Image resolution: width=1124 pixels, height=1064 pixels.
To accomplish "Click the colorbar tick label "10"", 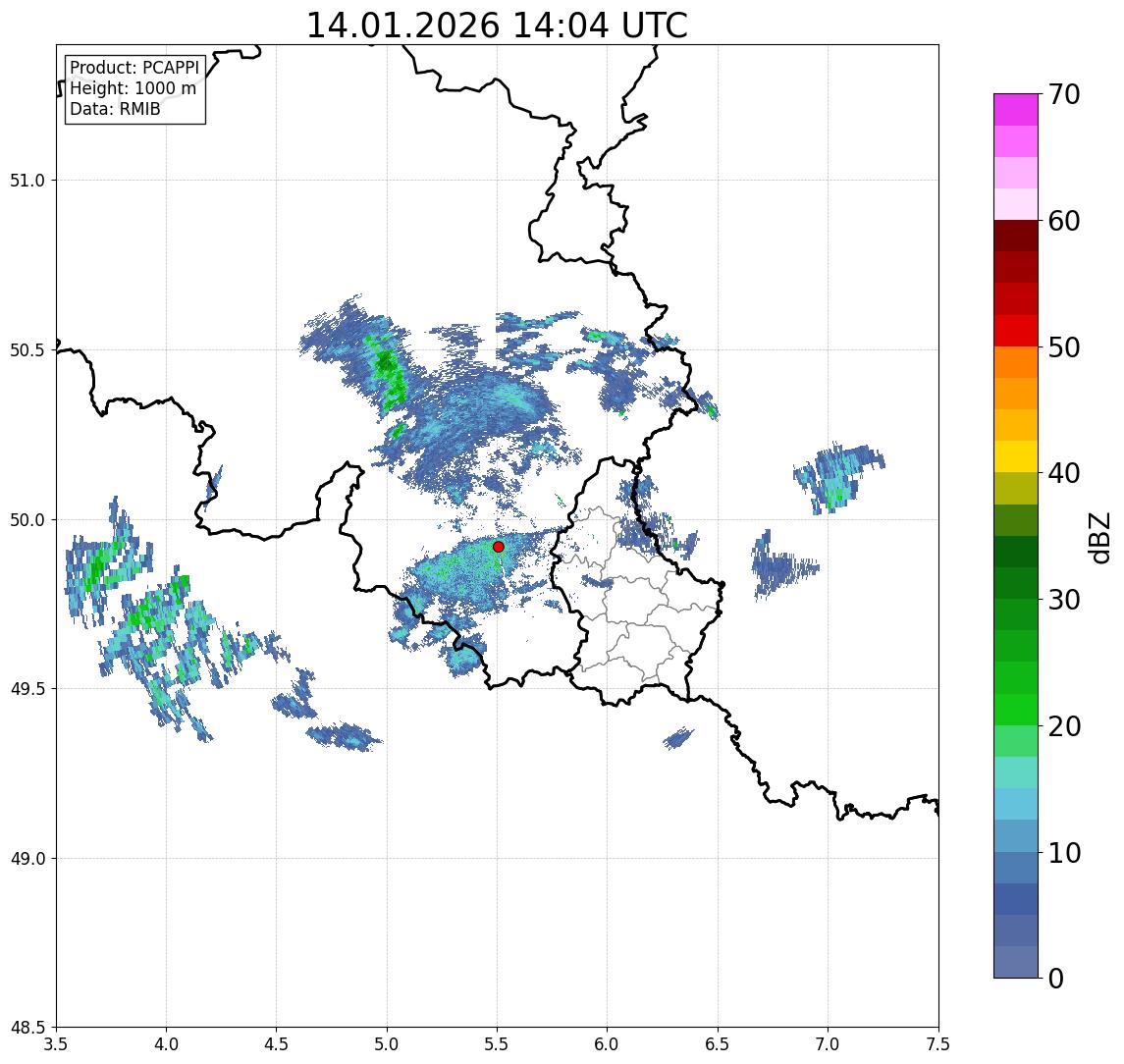I will click(x=1064, y=853).
